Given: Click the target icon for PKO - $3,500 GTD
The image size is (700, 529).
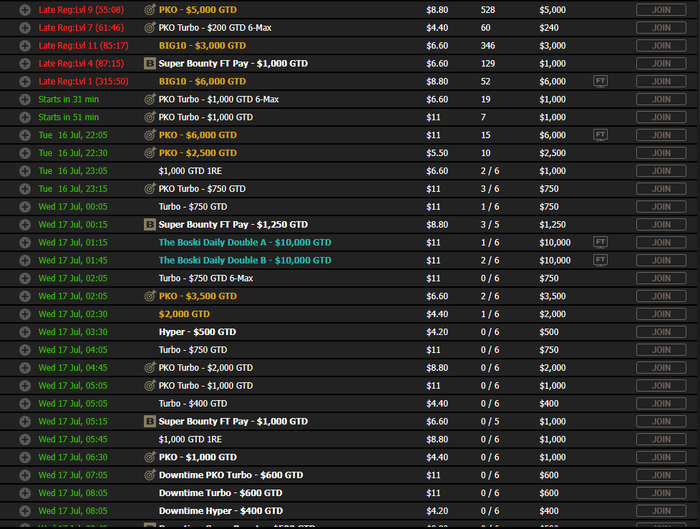Looking at the screenshot, I should coord(150,296).
